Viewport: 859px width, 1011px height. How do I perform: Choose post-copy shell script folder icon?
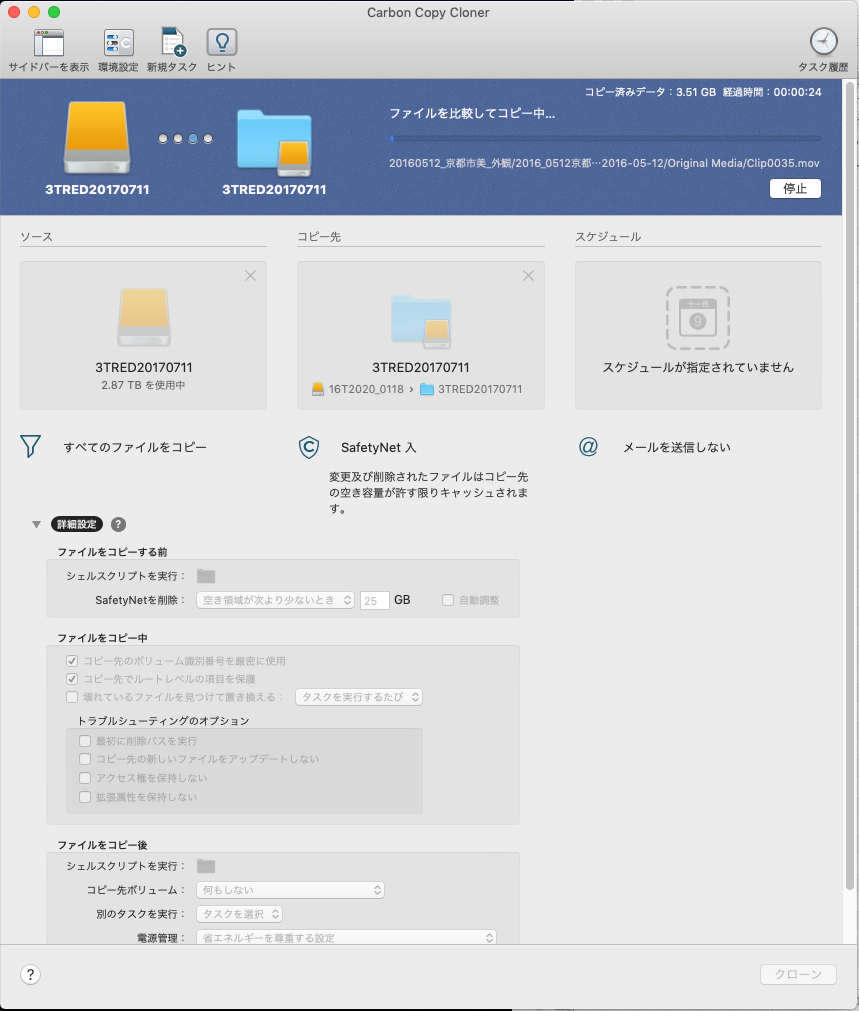coord(206,866)
